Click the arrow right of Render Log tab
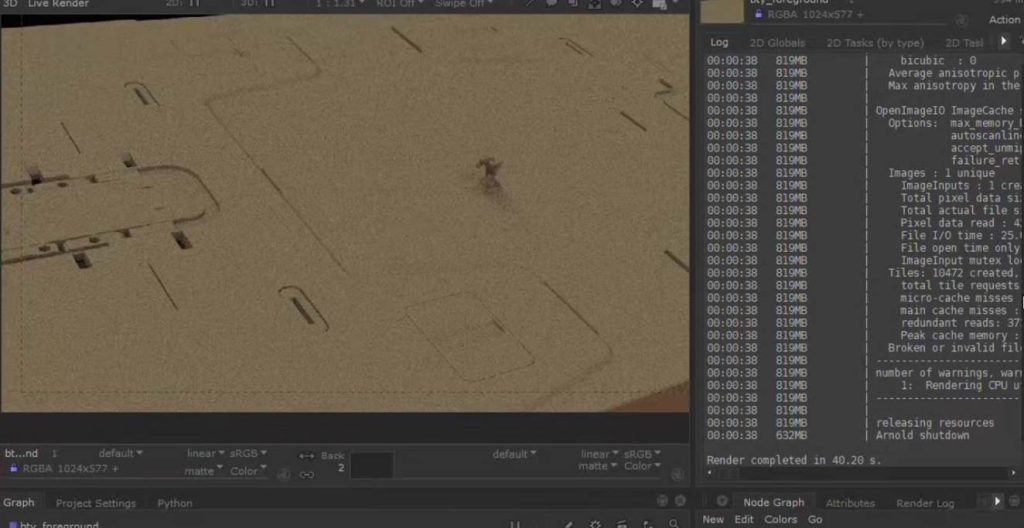Image resolution: width=1024 pixels, height=528 pixels. coord(996,501)
